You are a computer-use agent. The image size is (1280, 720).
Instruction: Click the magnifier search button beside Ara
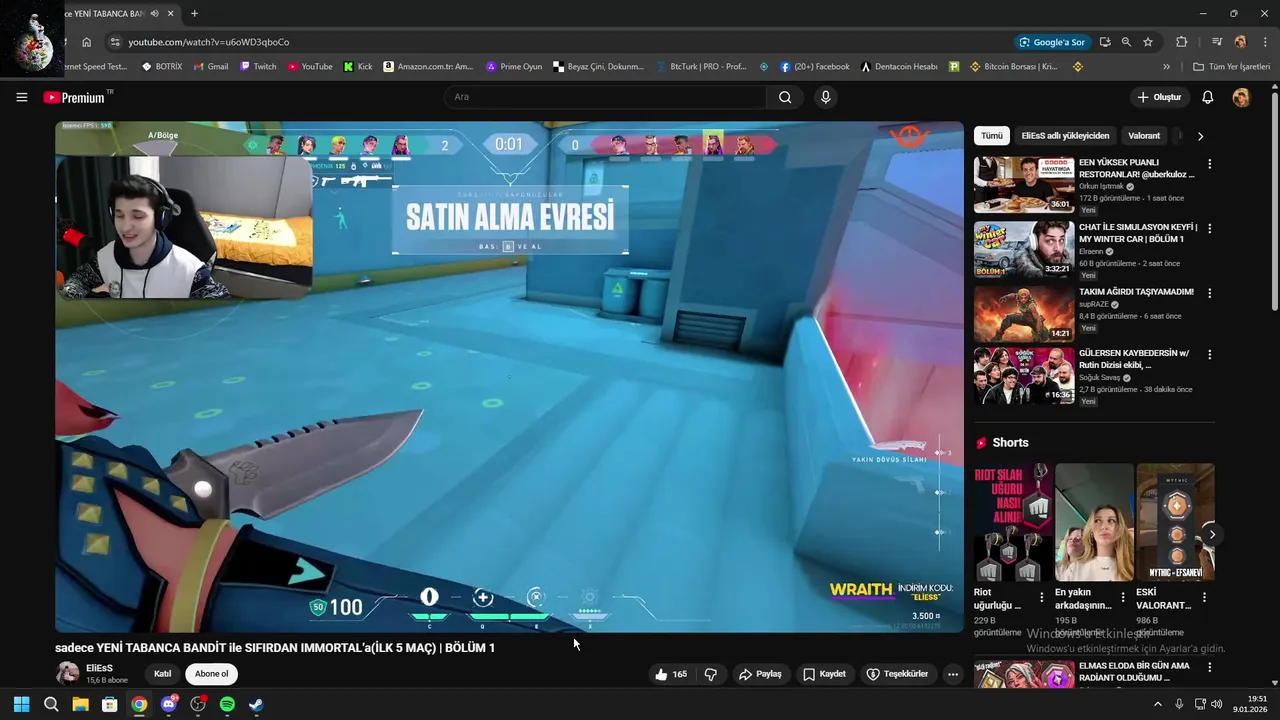click(785, 97)
